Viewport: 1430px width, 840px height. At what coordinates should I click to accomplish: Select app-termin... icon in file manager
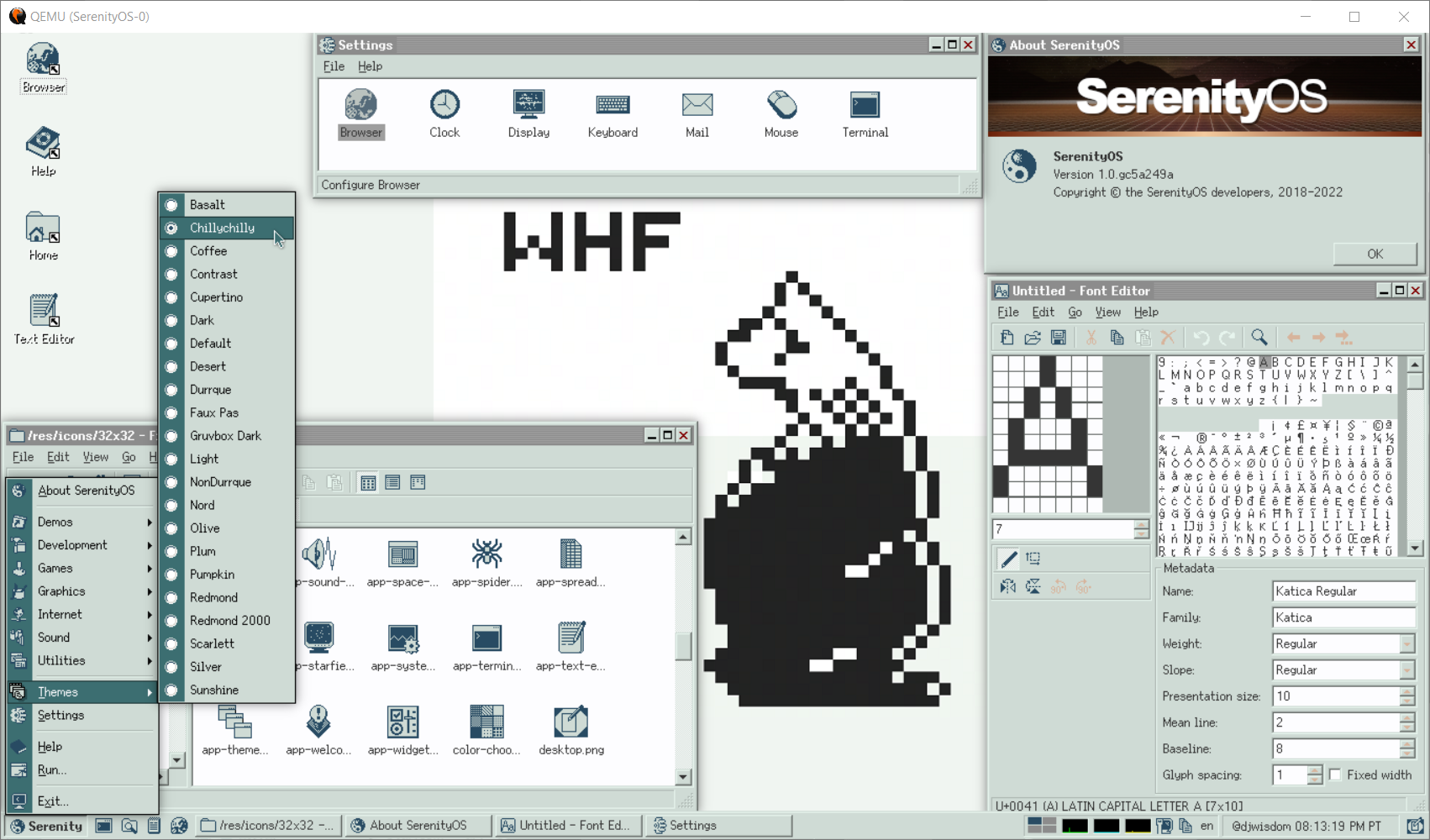pyautogui.click(x=486, y=646)
